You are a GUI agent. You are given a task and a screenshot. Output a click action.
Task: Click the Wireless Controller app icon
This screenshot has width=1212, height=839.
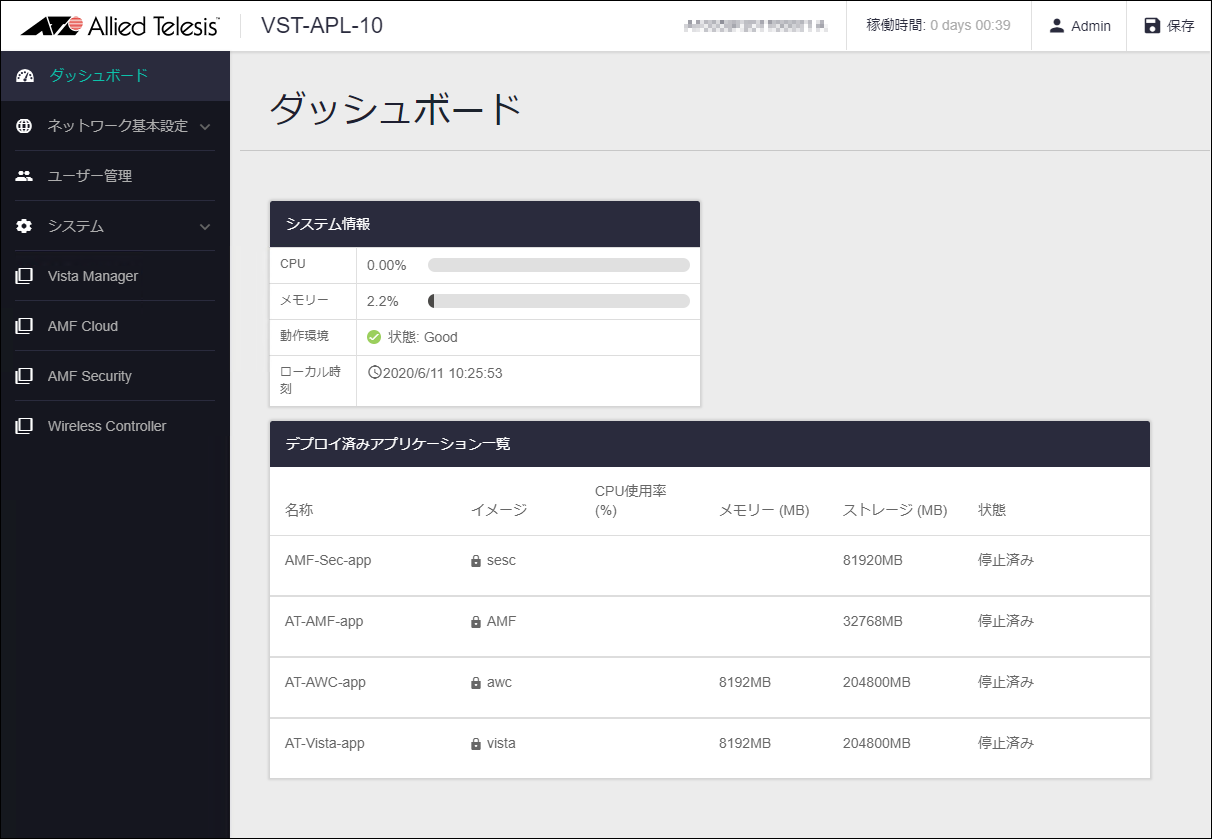tap(25, 426)
